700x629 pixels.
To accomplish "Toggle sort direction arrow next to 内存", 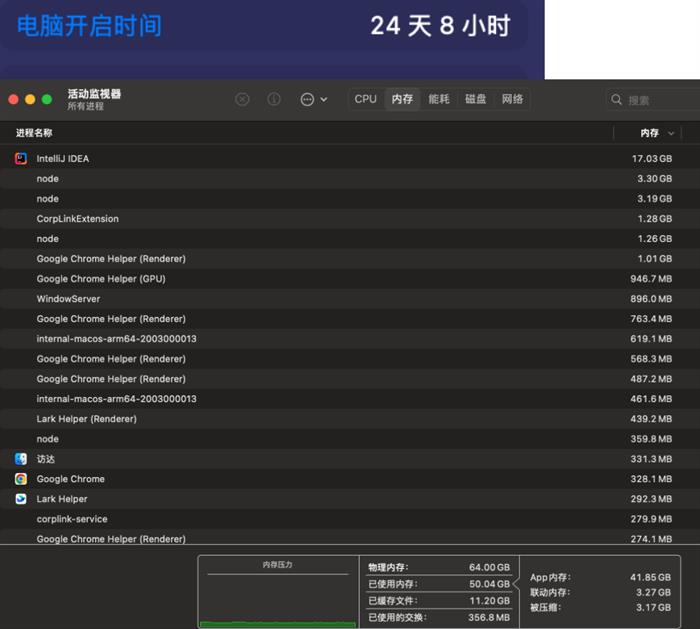I will (x=671, y=133).
